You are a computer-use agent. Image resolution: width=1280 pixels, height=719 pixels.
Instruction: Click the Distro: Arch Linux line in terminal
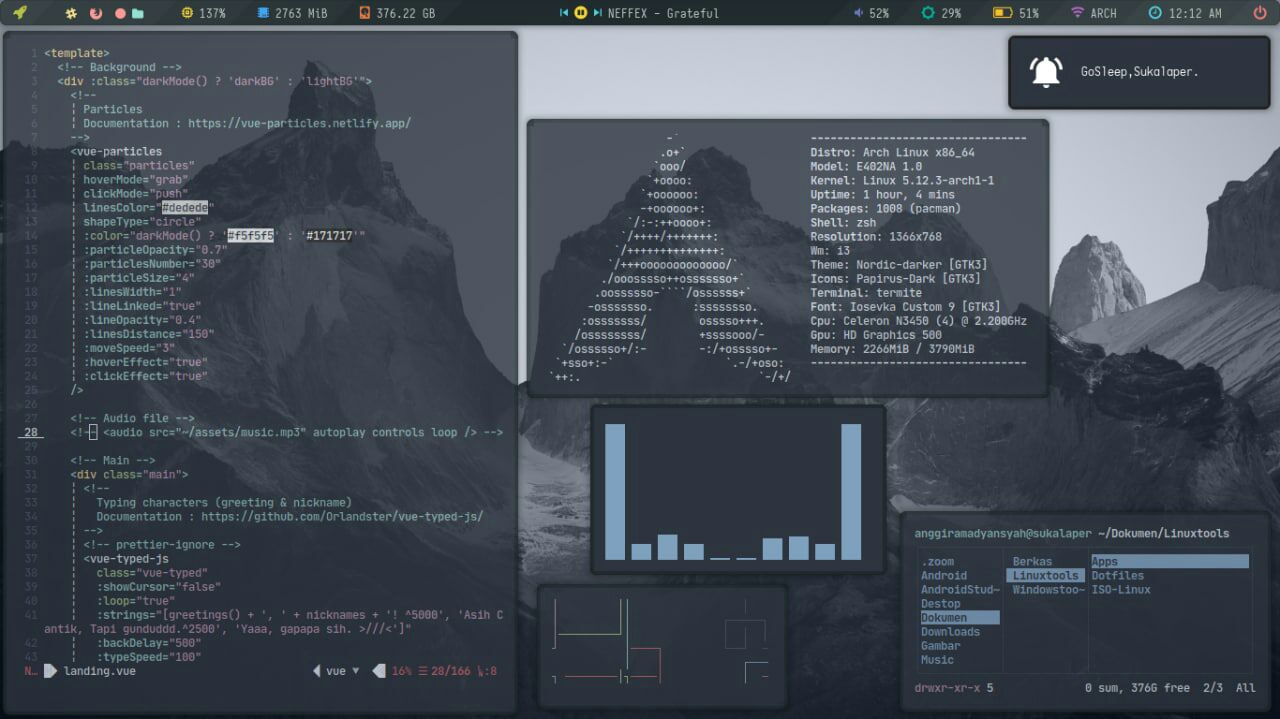(892, 153)
